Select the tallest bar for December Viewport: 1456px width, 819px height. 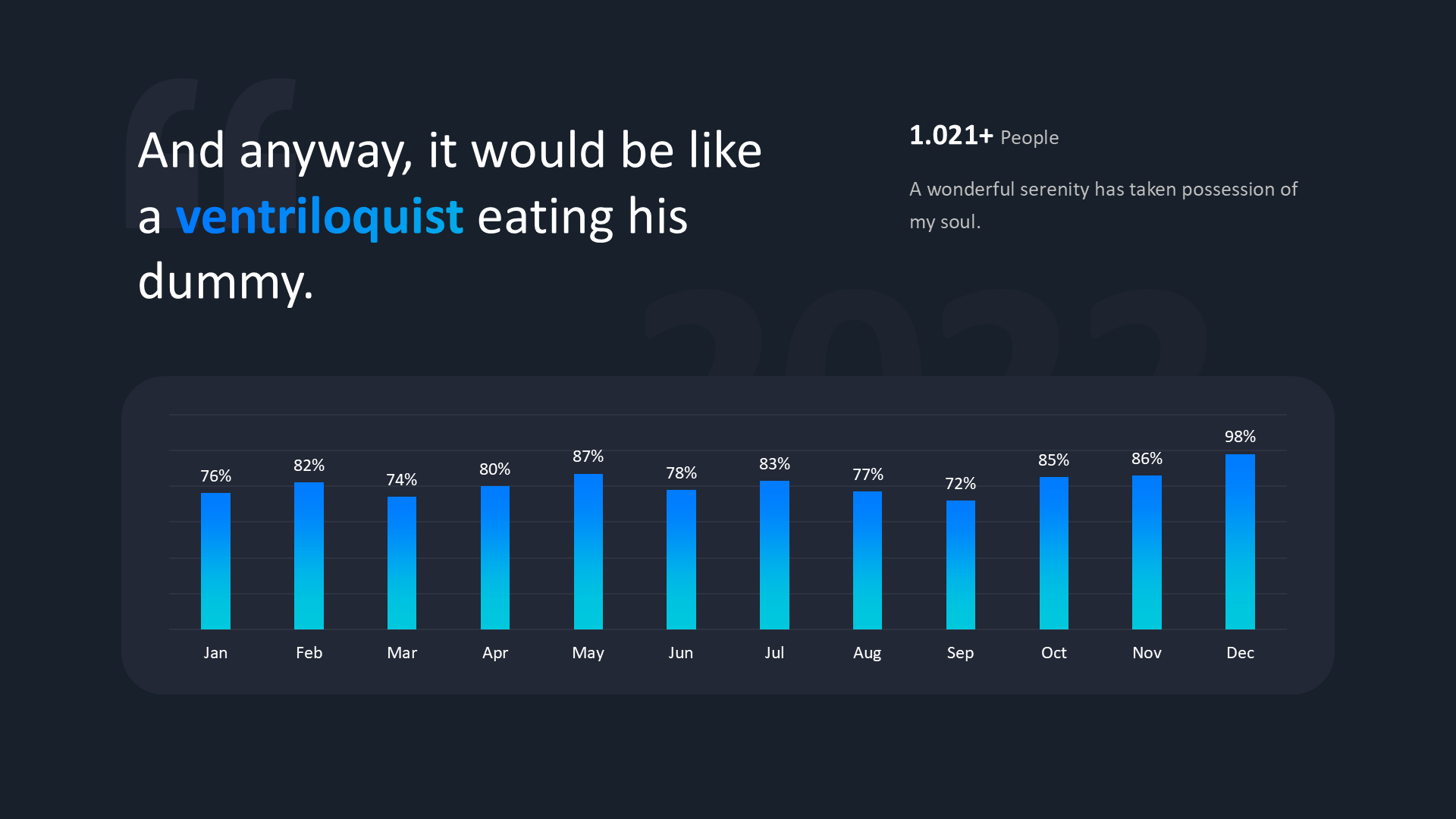(1240, 541)
